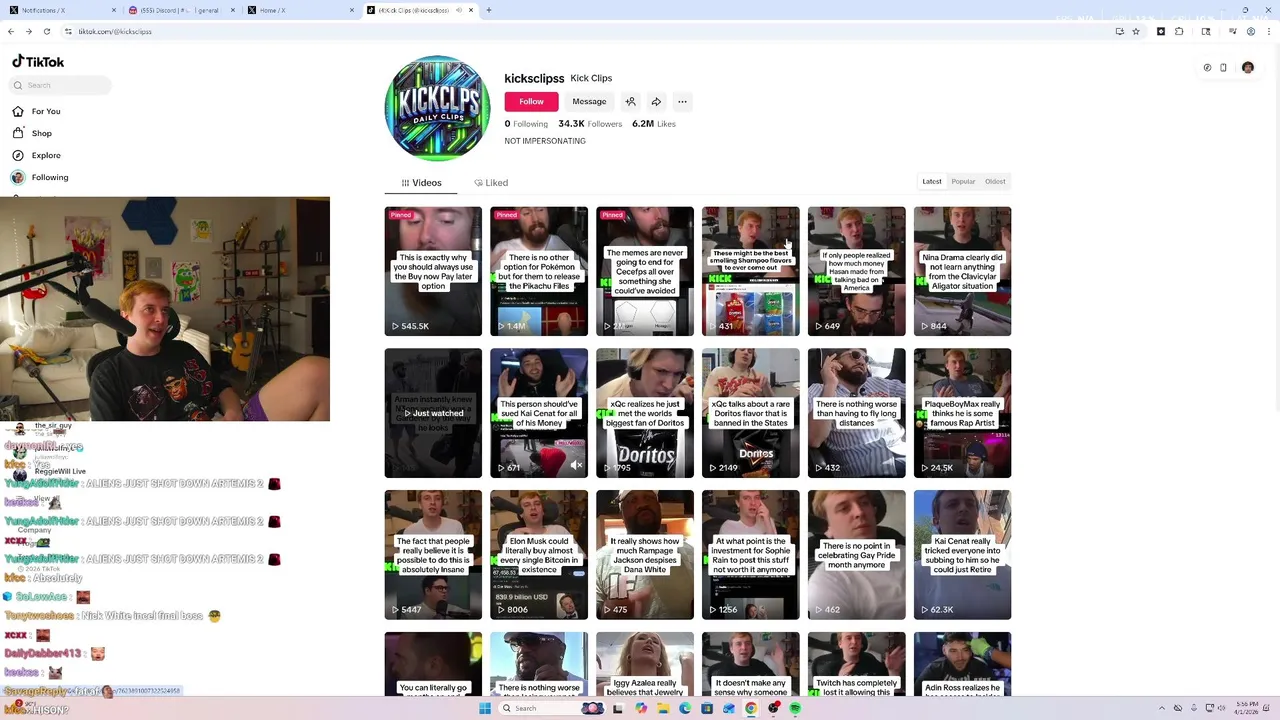Open the For You feed
This screenshot has width=1280, height=720.
36,111
